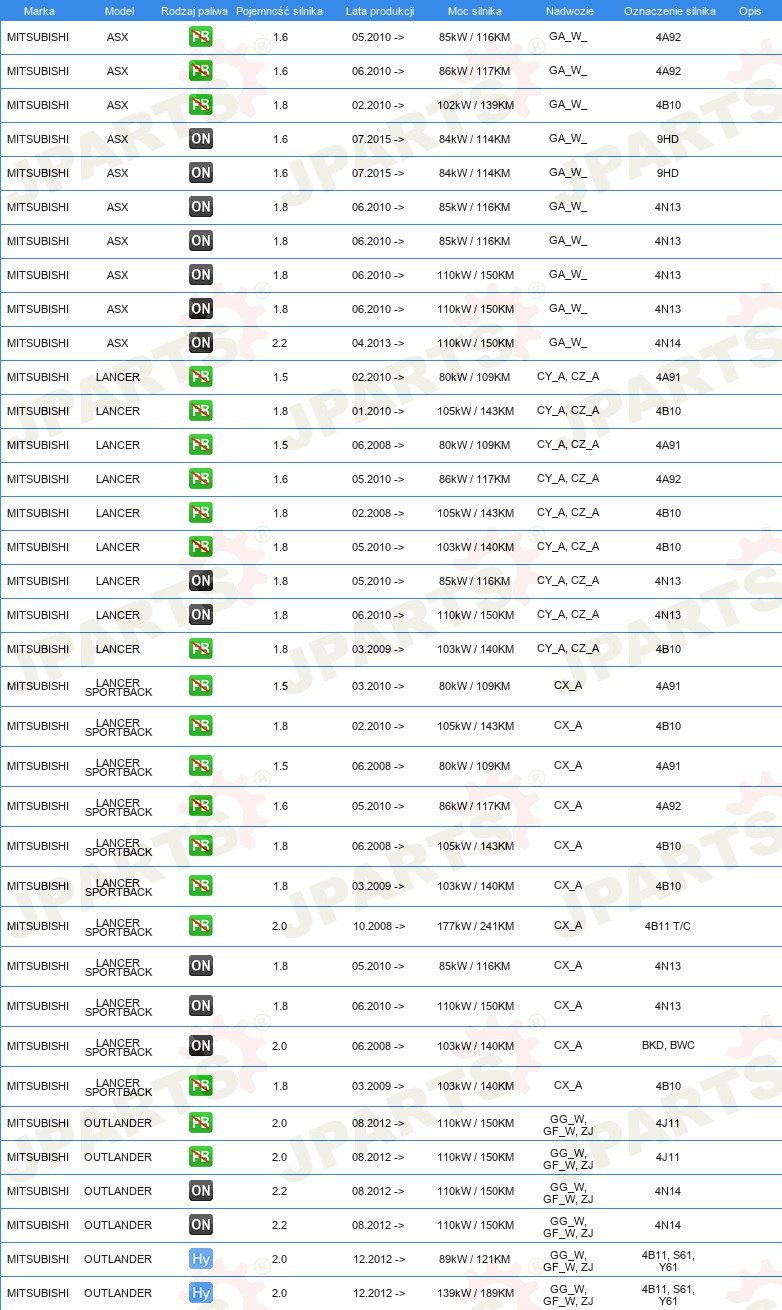Click the Pojemność silnika column header

coord(279,11)
